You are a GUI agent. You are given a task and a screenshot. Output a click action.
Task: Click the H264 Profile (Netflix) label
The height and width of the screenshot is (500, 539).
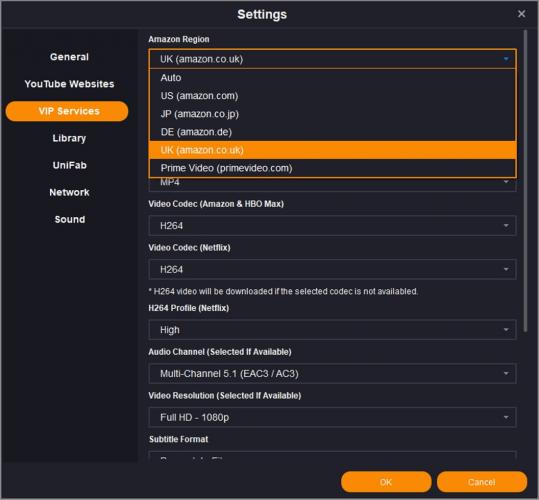(x=188, y=308)
